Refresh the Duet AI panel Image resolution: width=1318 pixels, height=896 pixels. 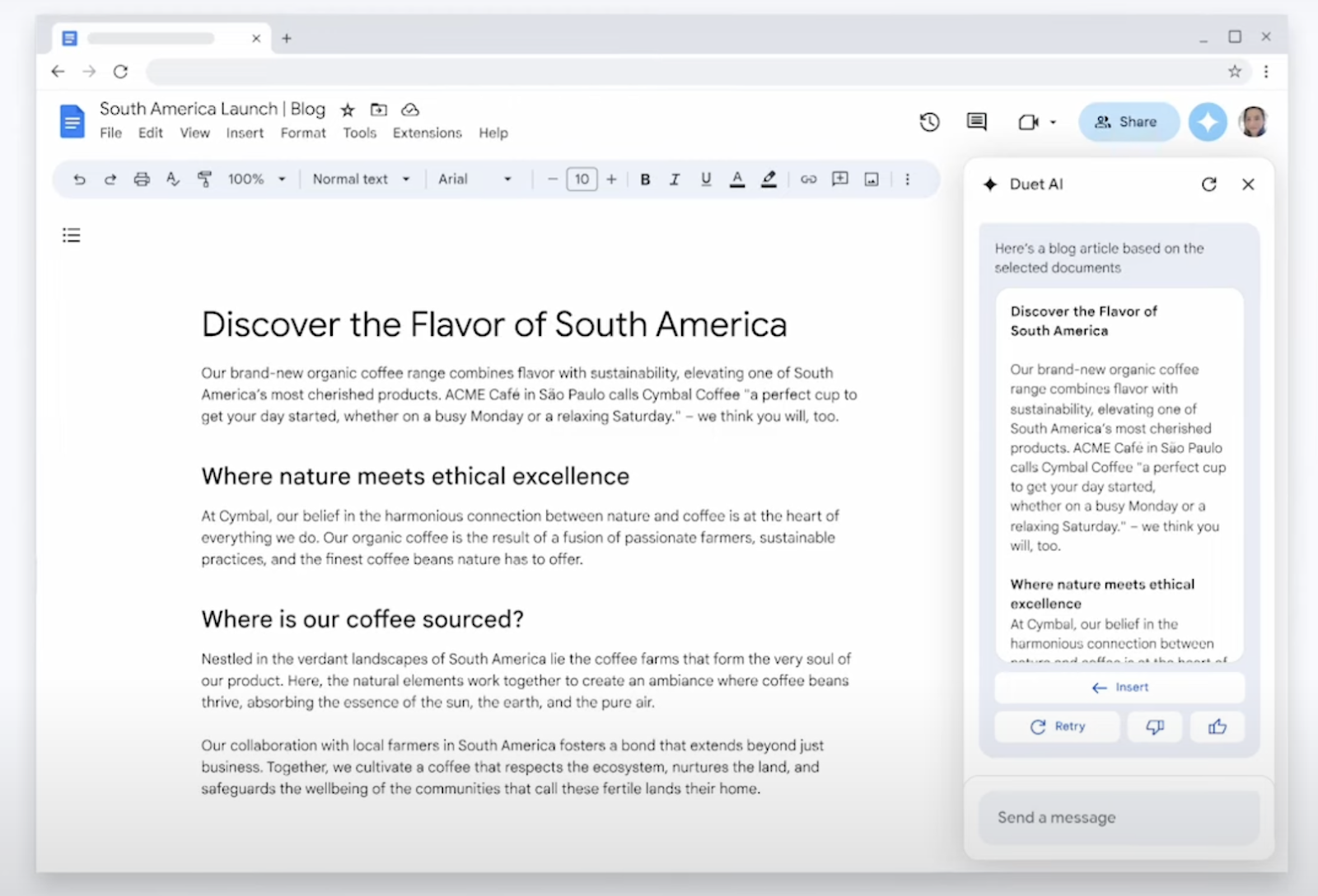click(1208, 184)
